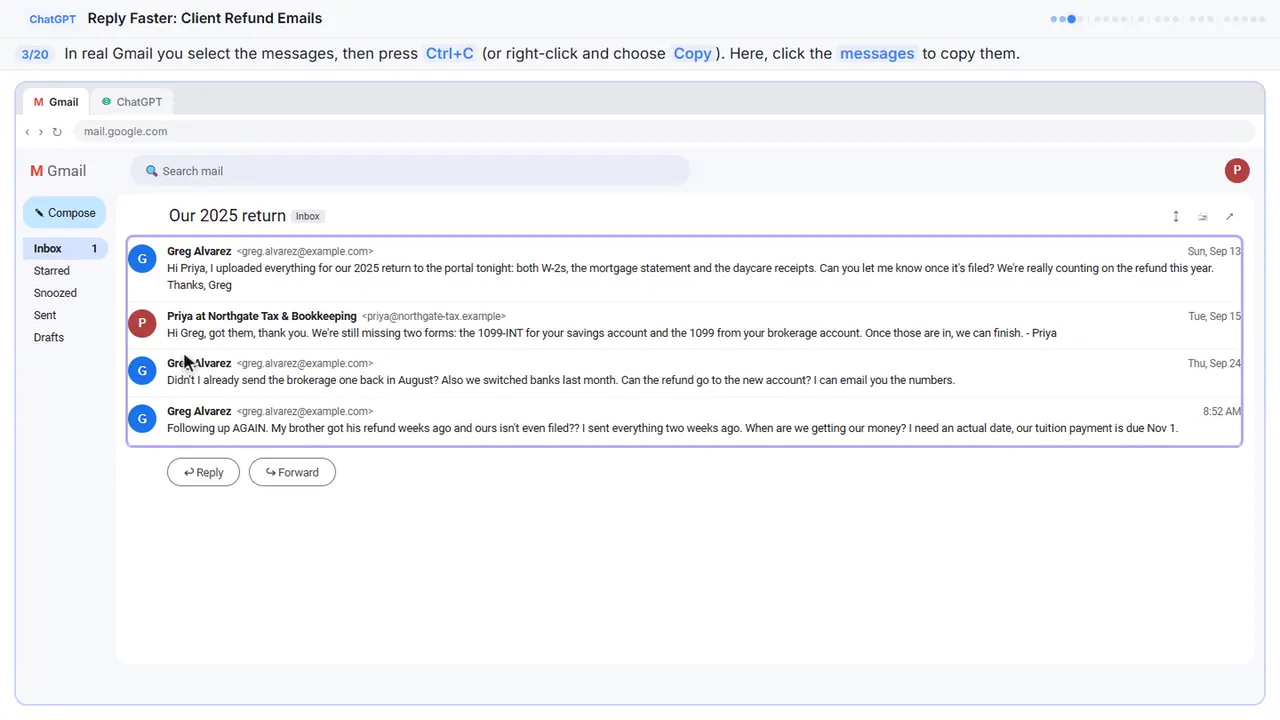Click the 'Copy' chip in the instructions
The height and width of the screenshot is (720, 1280).
(692, 54)
